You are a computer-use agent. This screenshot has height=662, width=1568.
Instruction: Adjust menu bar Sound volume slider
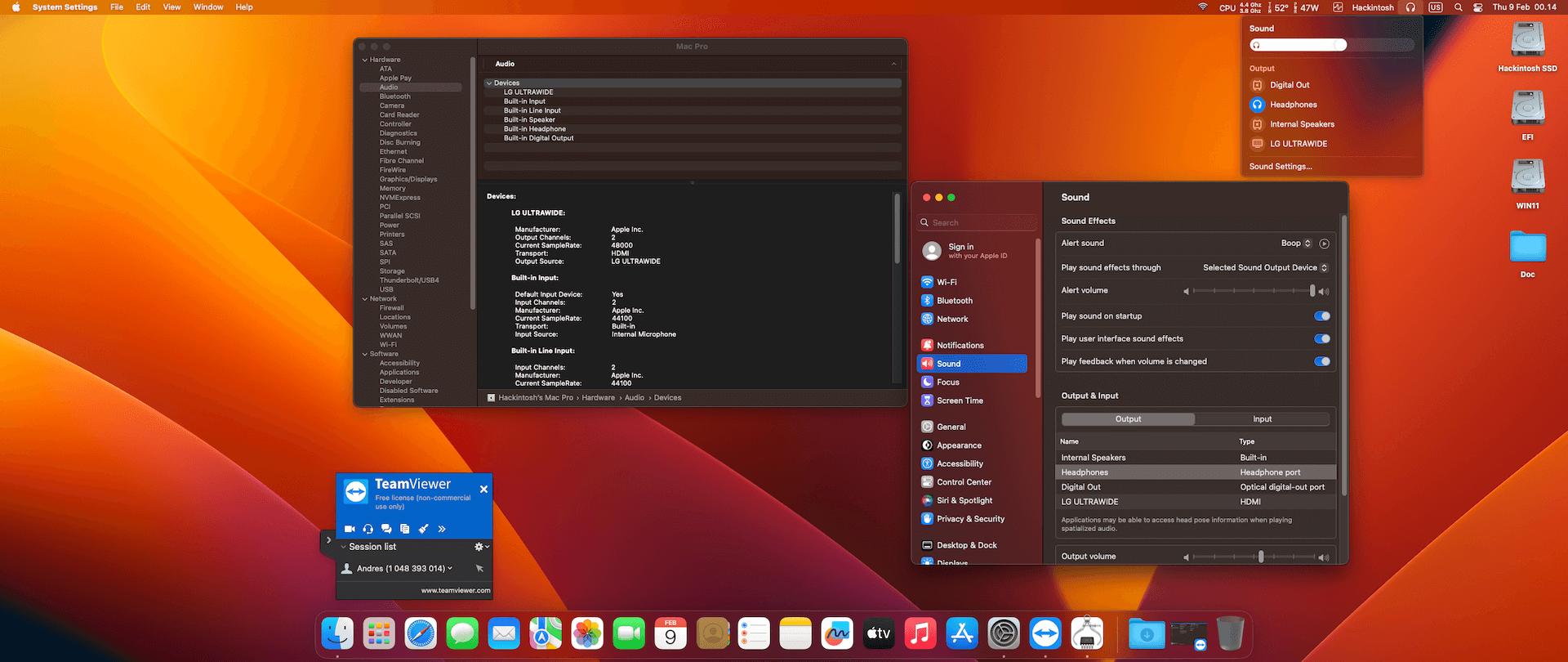pyautogui.click(x=1332, y=45)
